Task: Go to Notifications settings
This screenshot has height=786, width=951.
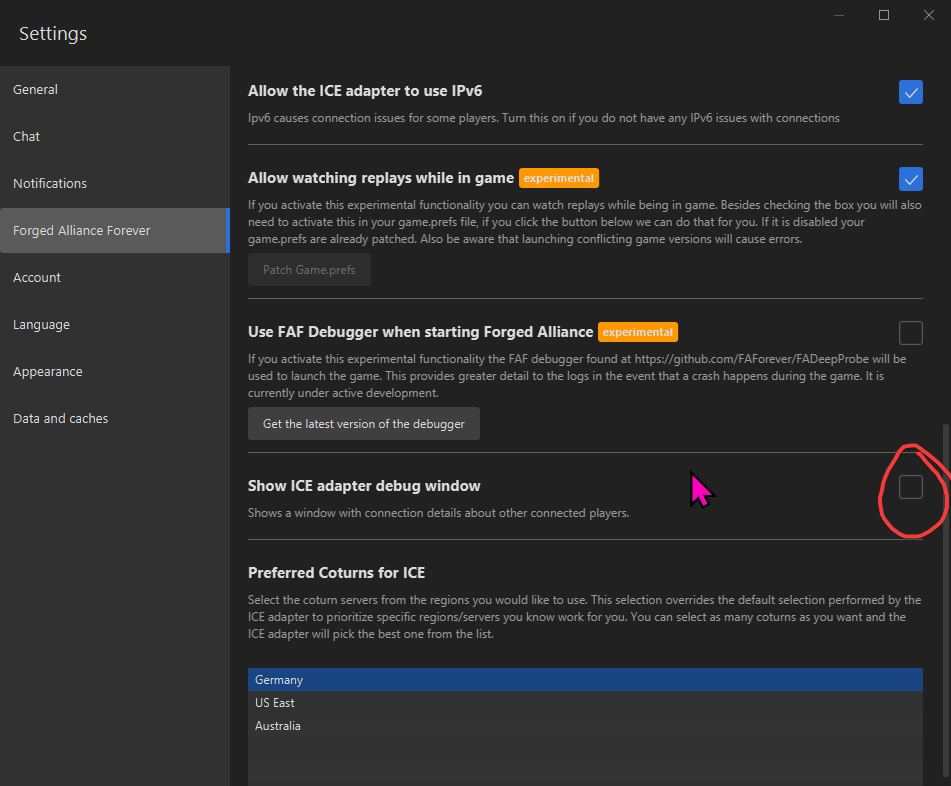Action: (x=115, y=183)
